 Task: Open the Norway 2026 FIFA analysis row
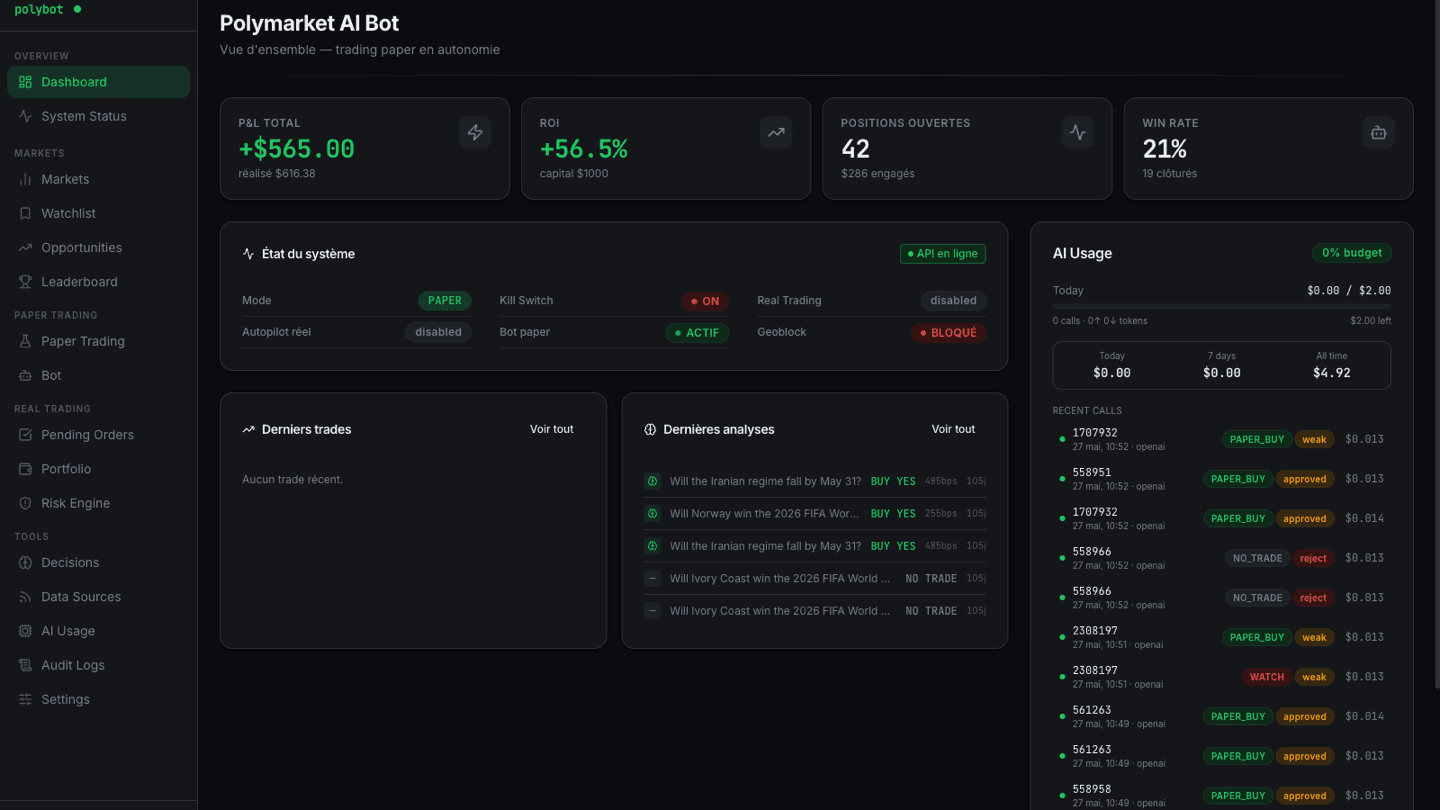coord(814,513)
